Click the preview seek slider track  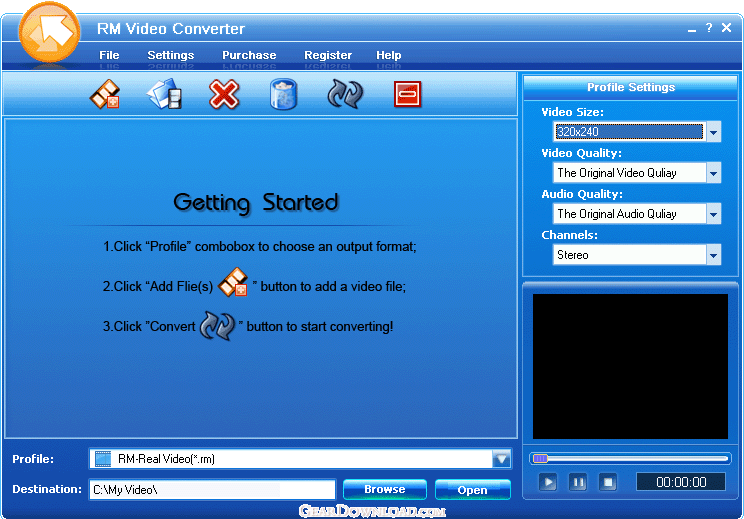pyautogui.click(x=630, y=458)
